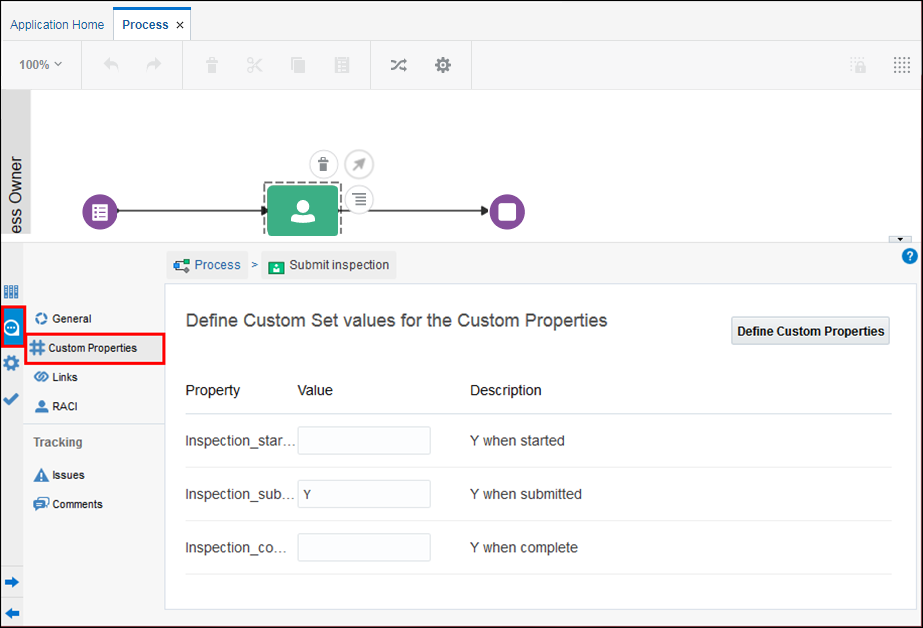This screenshot has width=923, height=628.
Task: Click the Help question-mark icon
Action: click(x=909, y=256)
